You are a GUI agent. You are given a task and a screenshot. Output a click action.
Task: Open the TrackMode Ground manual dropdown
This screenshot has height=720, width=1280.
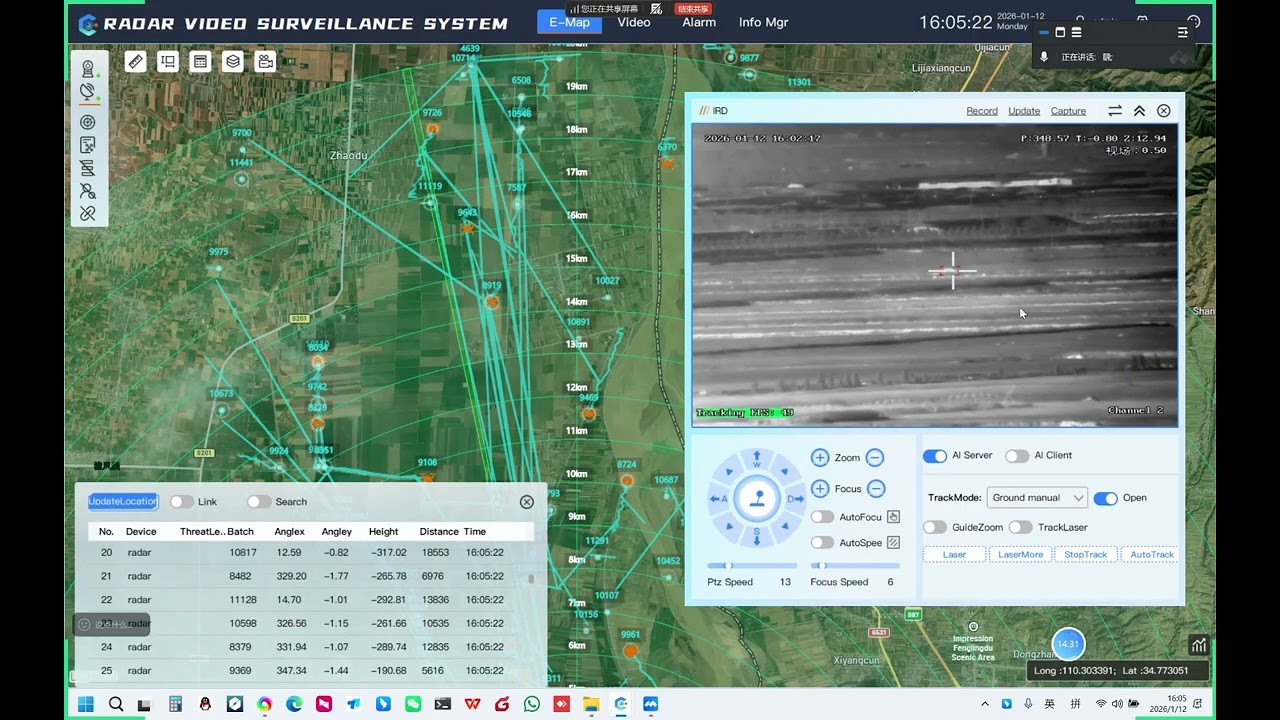point(1037,498)
